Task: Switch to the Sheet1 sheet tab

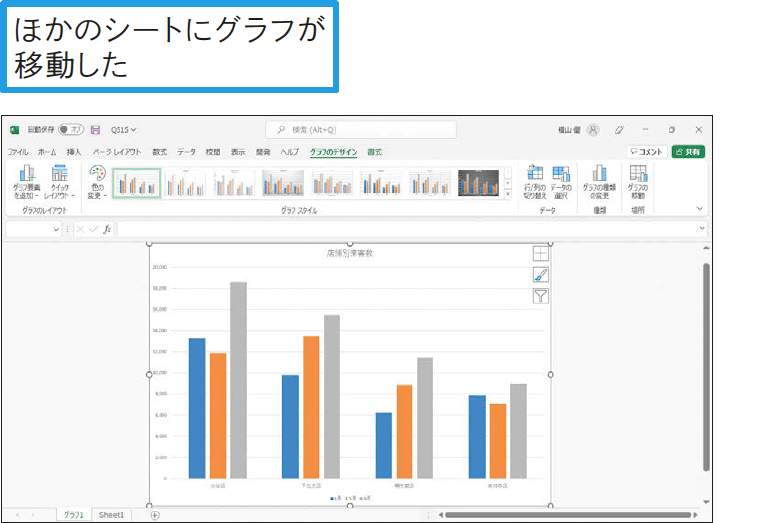Action: pos(111,515)
